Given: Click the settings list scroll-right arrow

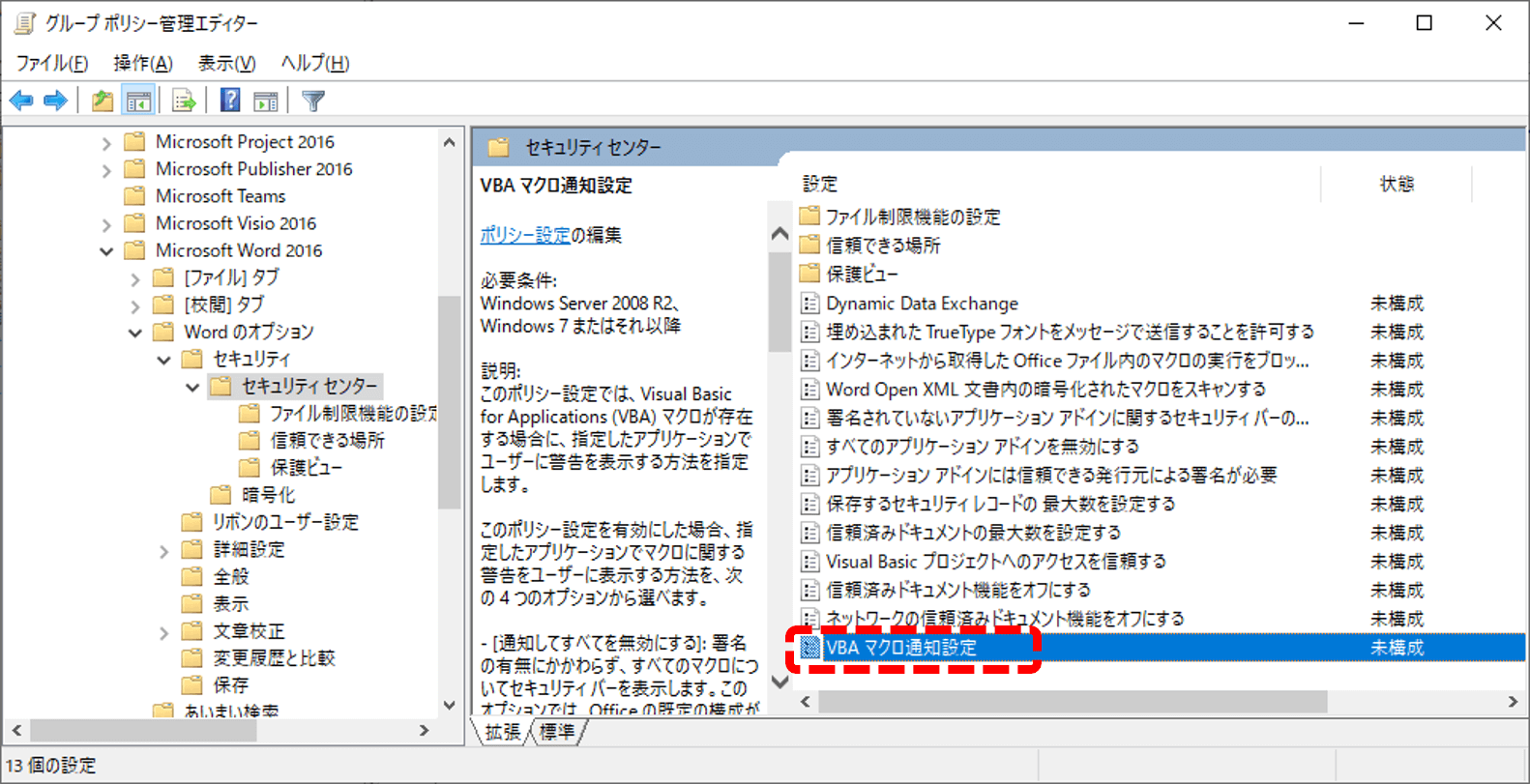Looking at the screenshot, I should tap(1514, 702).
